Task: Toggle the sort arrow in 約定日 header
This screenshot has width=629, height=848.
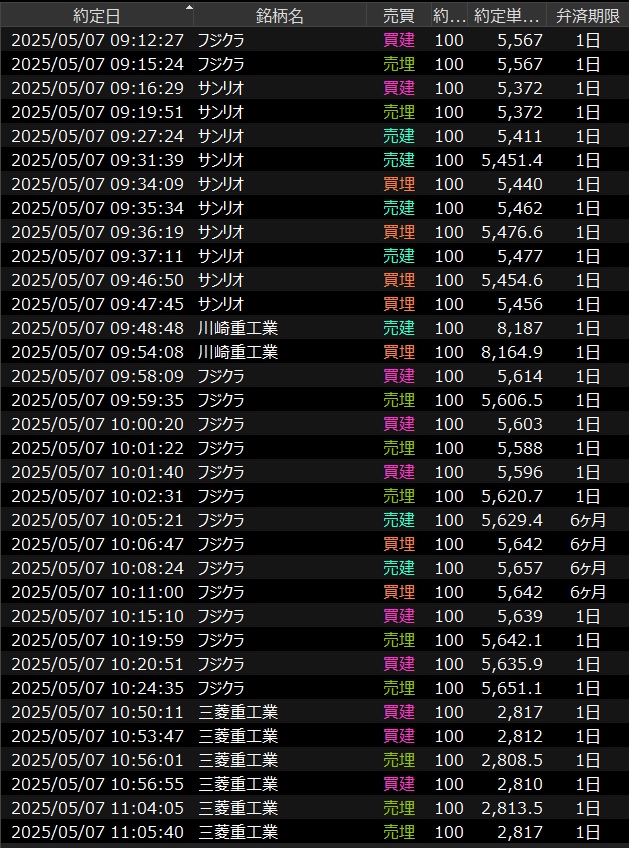Action: 189,8
